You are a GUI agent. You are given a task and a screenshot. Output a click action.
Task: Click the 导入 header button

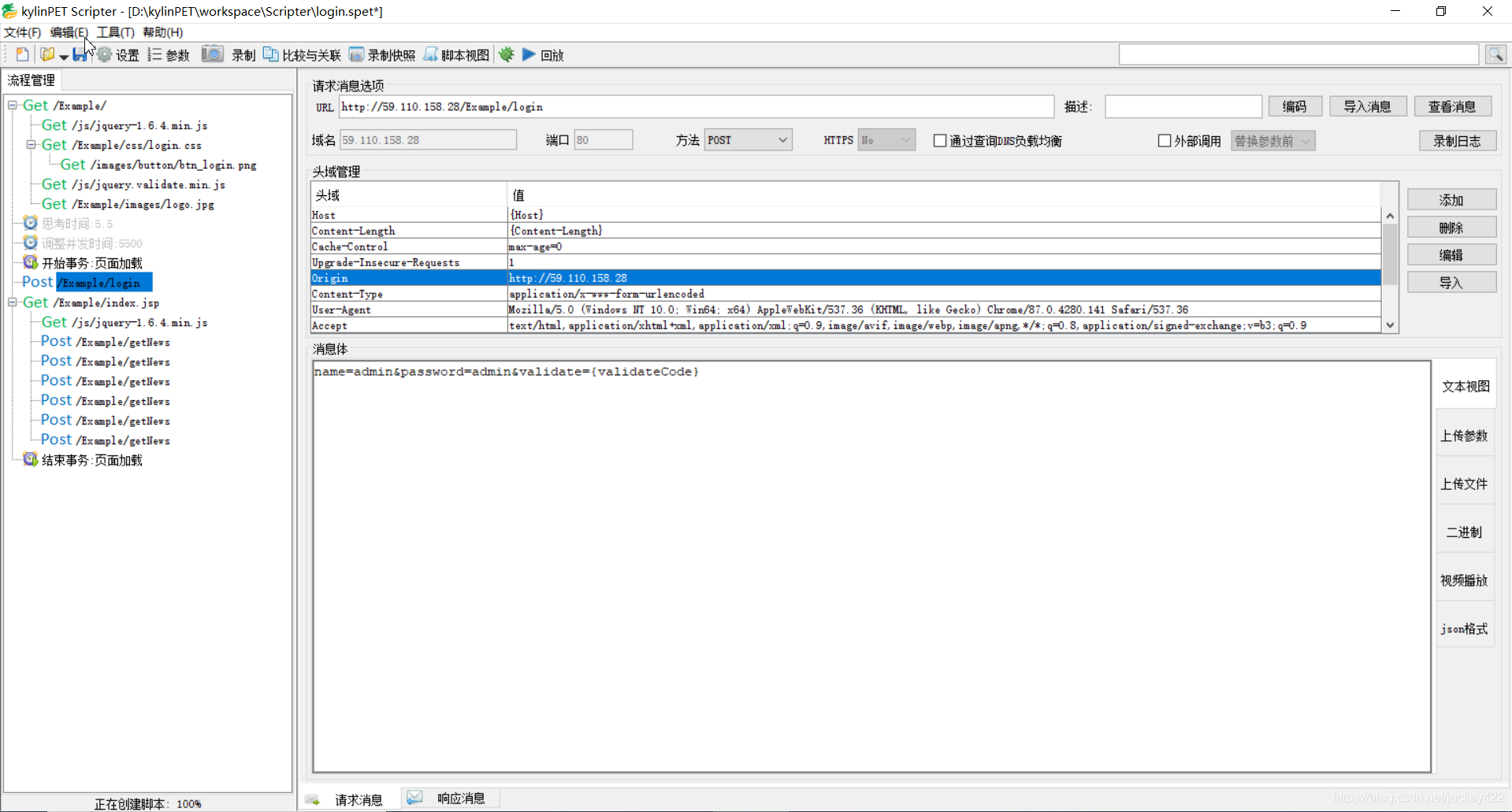tap(1451, 283)
